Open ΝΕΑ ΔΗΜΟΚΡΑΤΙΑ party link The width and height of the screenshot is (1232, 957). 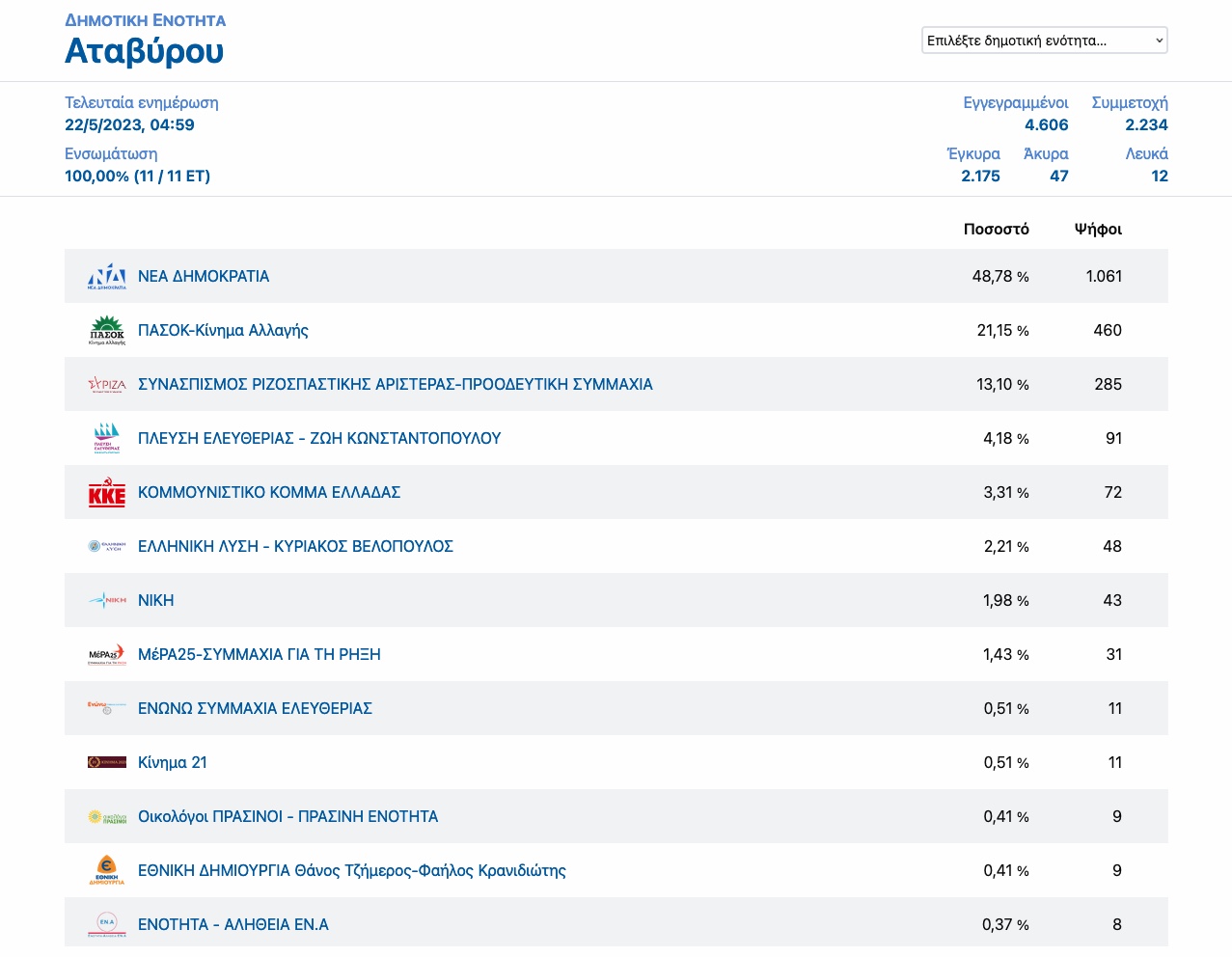click(204, 276)
